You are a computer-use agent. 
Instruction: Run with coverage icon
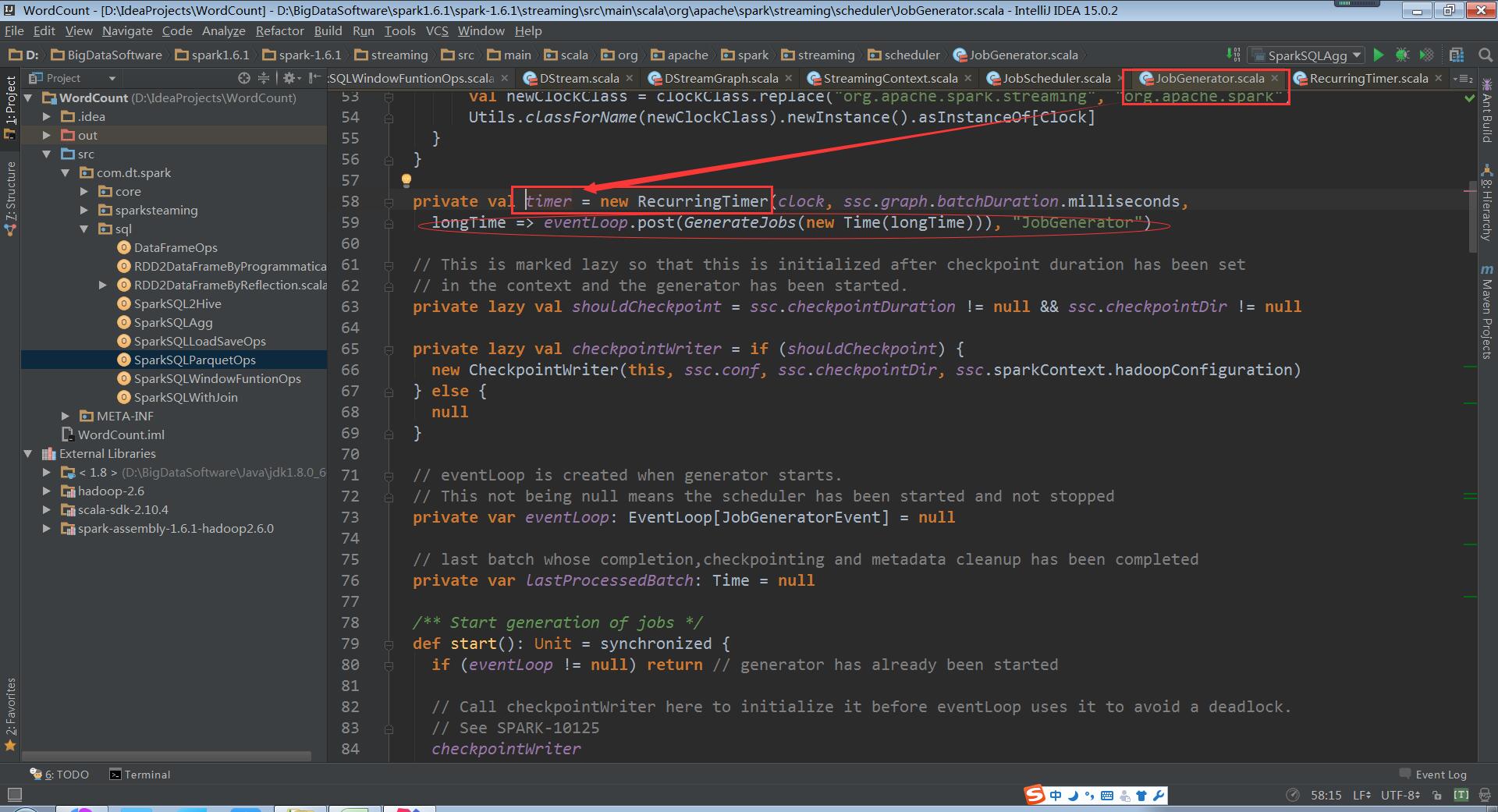1426,55
